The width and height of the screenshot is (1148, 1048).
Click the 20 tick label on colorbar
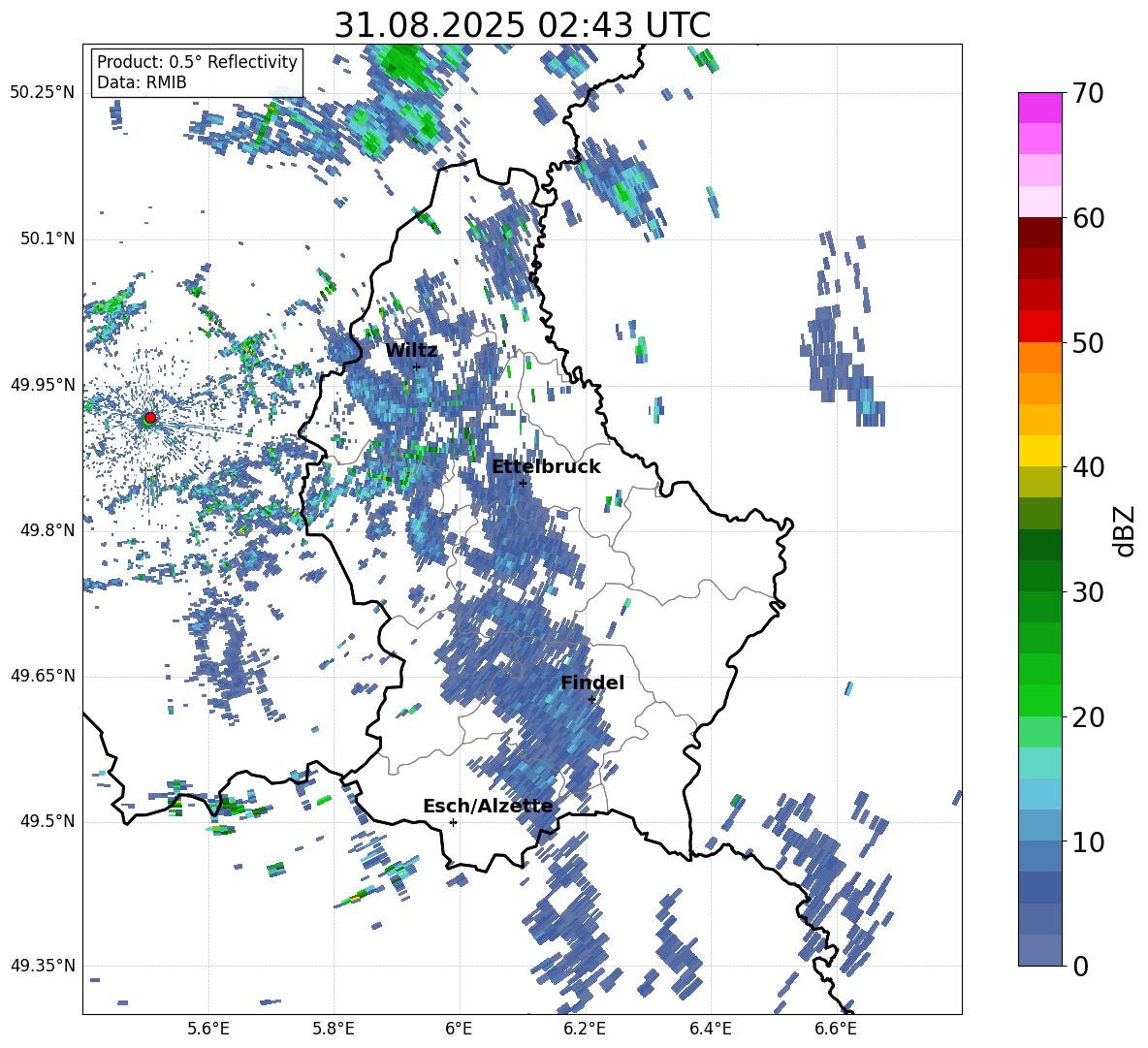pyautogui.click(x=1090, y=717)
